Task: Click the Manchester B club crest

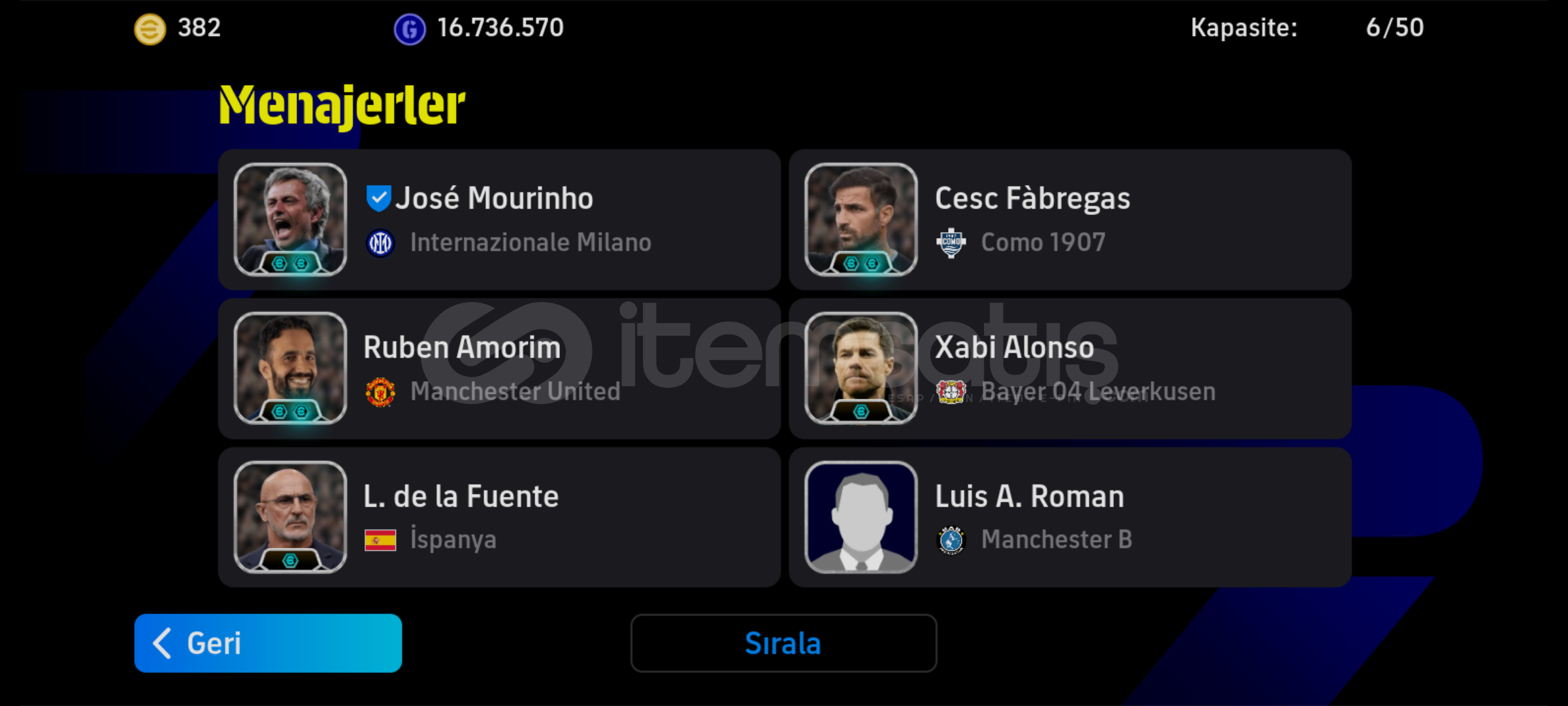Action: pos(951,541)
